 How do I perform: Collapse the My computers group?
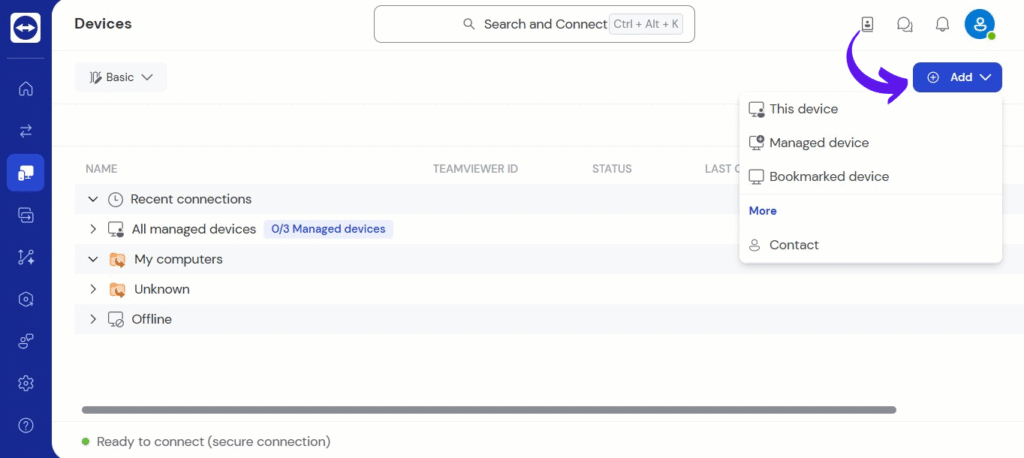pos(93,259)
